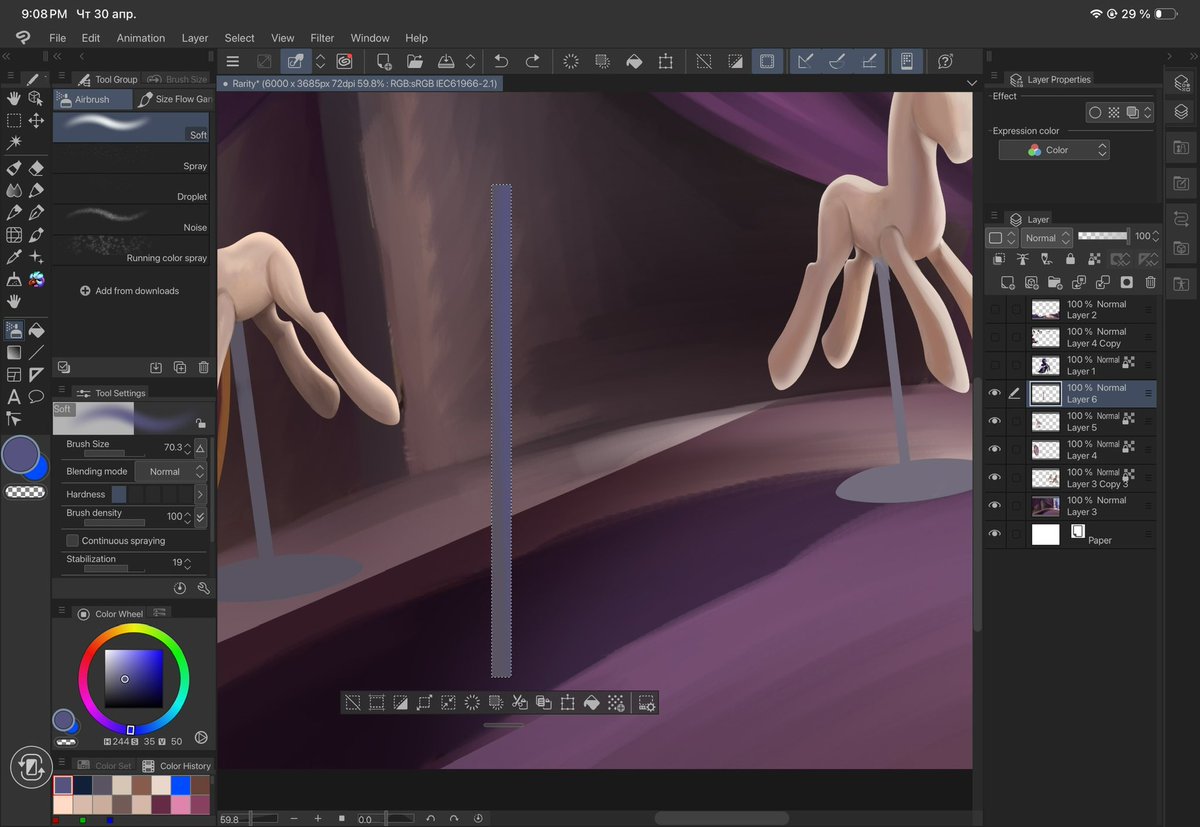
Task: Select the Noise sub tool
Action: tap(132, 219)
